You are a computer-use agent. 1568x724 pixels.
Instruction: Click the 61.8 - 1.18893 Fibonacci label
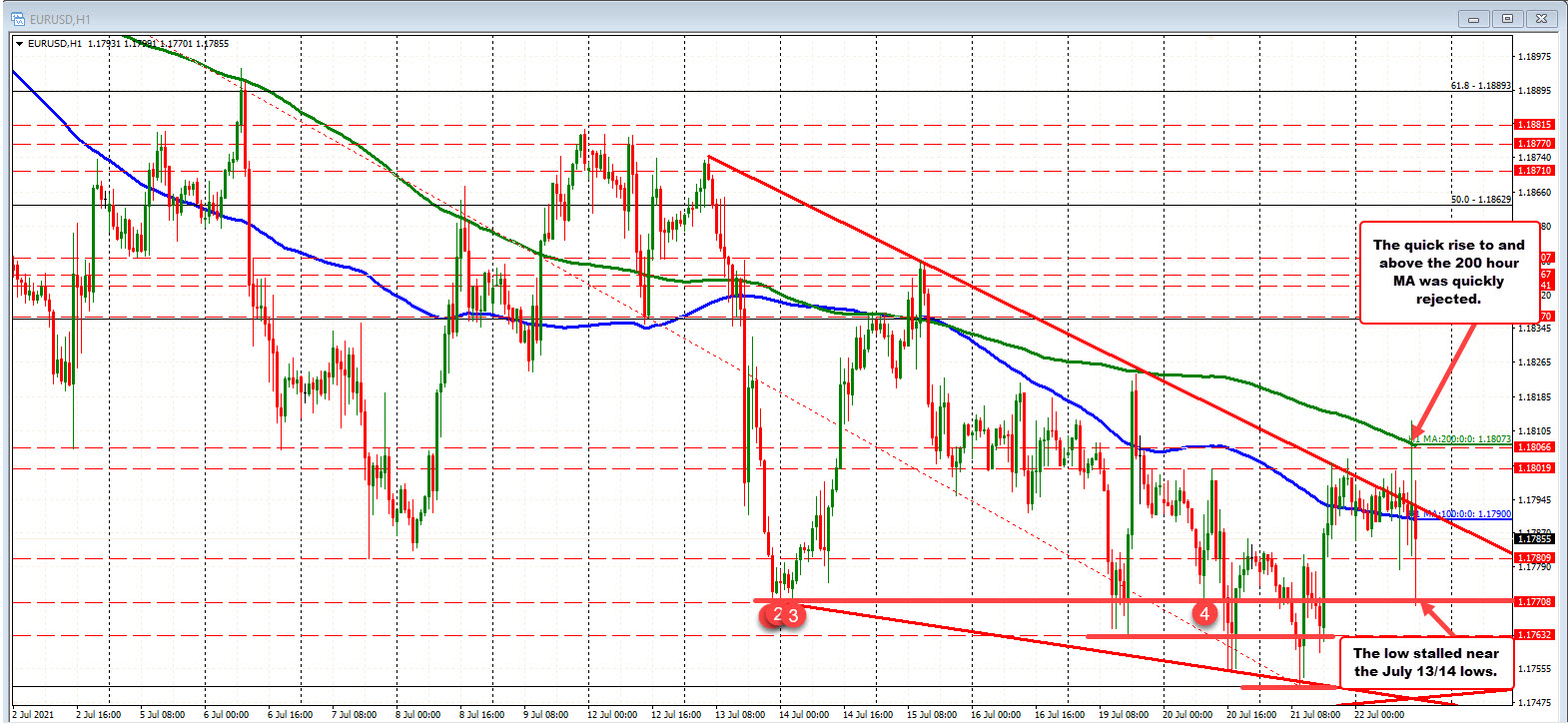coord(1481,86)
